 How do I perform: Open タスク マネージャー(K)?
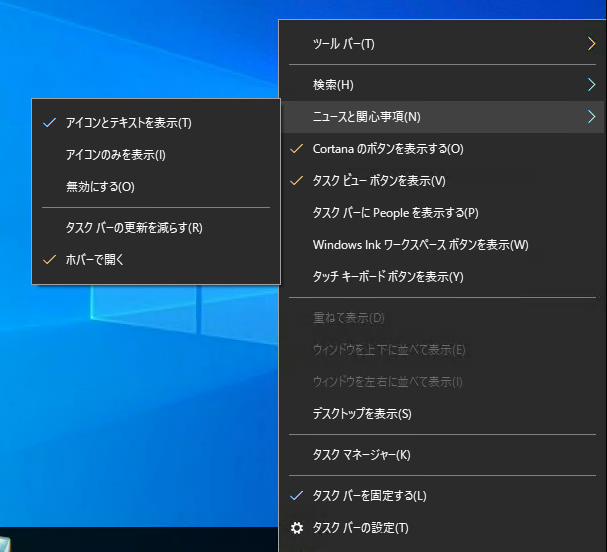pos(442,455)
